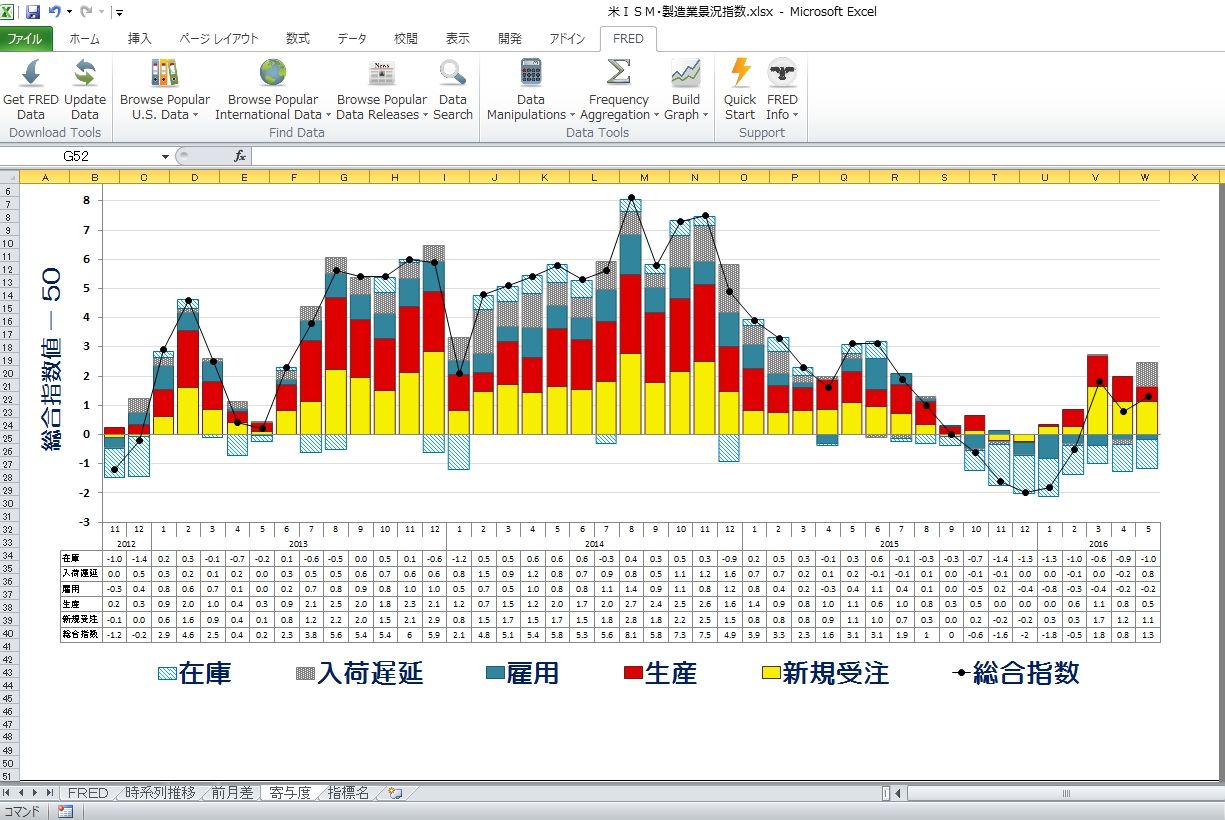
Task: Switch to アドイン ribbon tab
Action: tap(567, 39)
